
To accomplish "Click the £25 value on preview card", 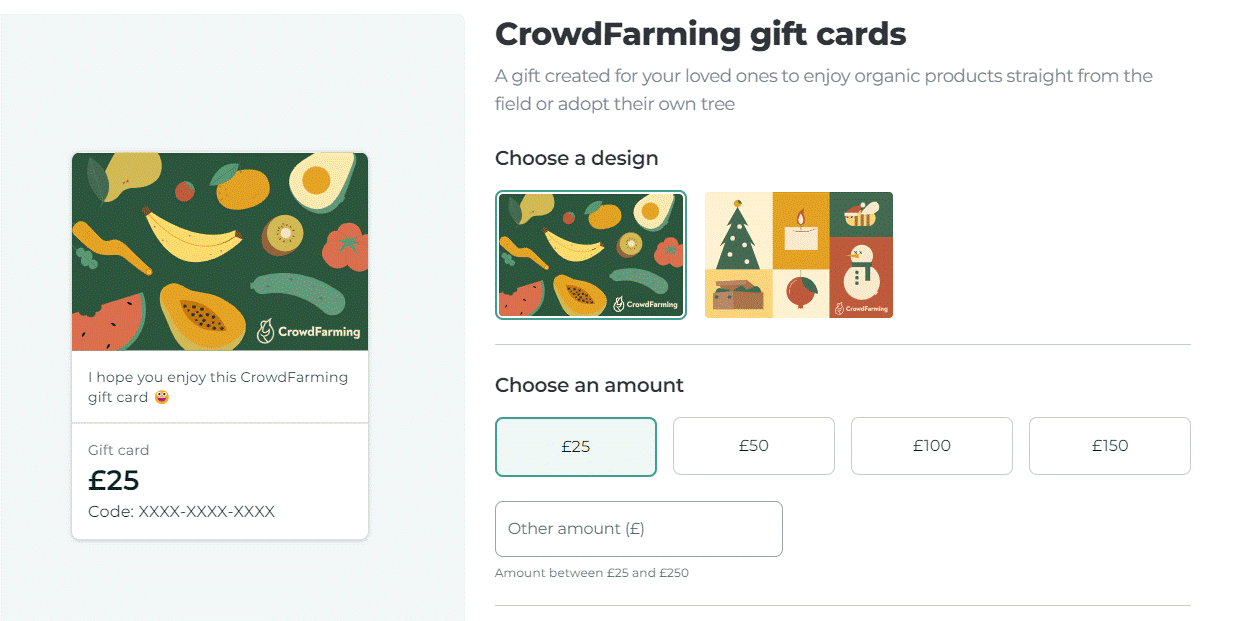I will [x=114, y=481].
